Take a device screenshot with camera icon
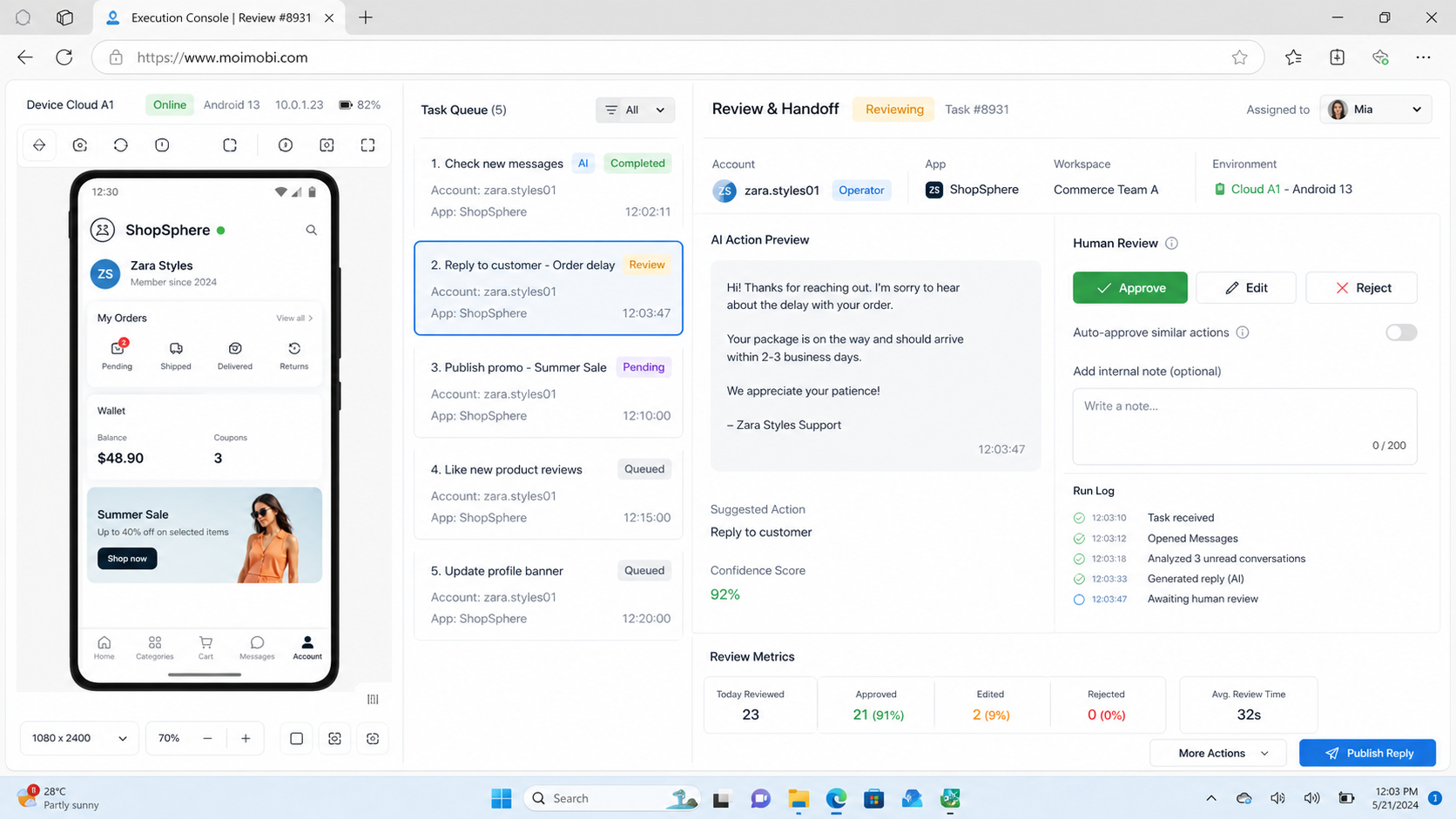This screenshot has height=819, width=1456. 80,145
